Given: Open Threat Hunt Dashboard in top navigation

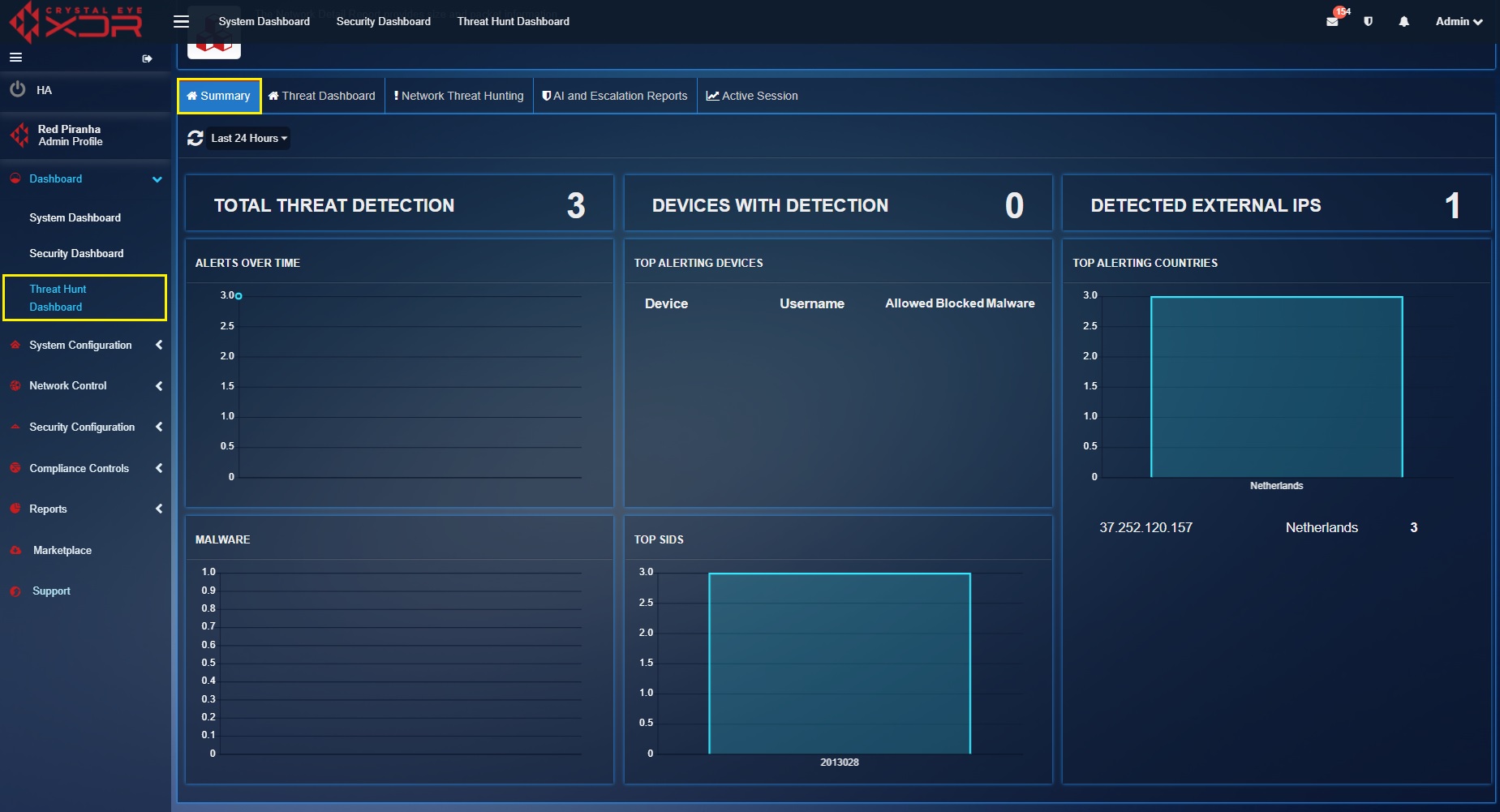Looking at the screenshot, I should 513,21.
